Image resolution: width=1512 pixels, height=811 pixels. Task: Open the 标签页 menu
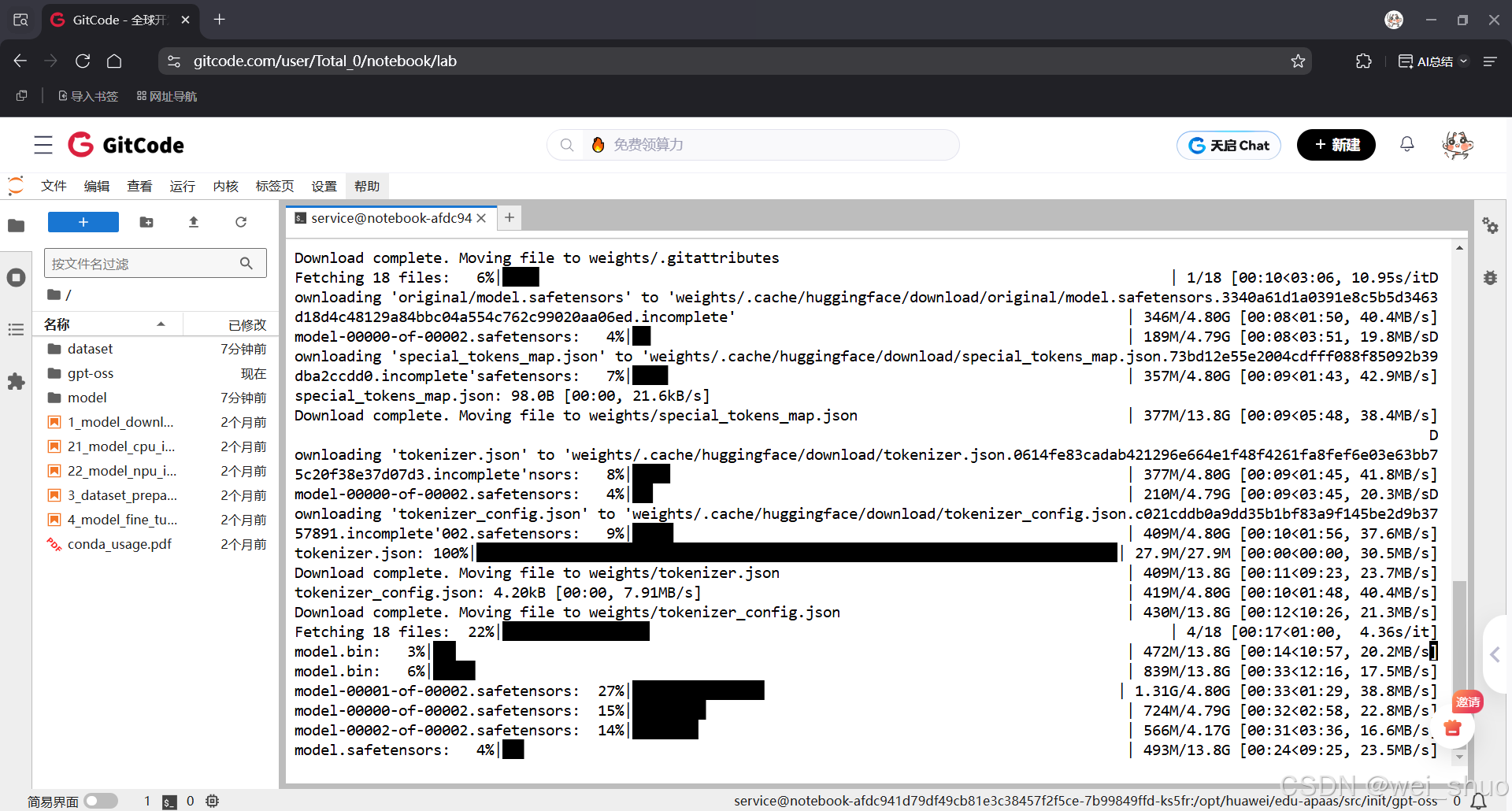[x=274, y=186]
